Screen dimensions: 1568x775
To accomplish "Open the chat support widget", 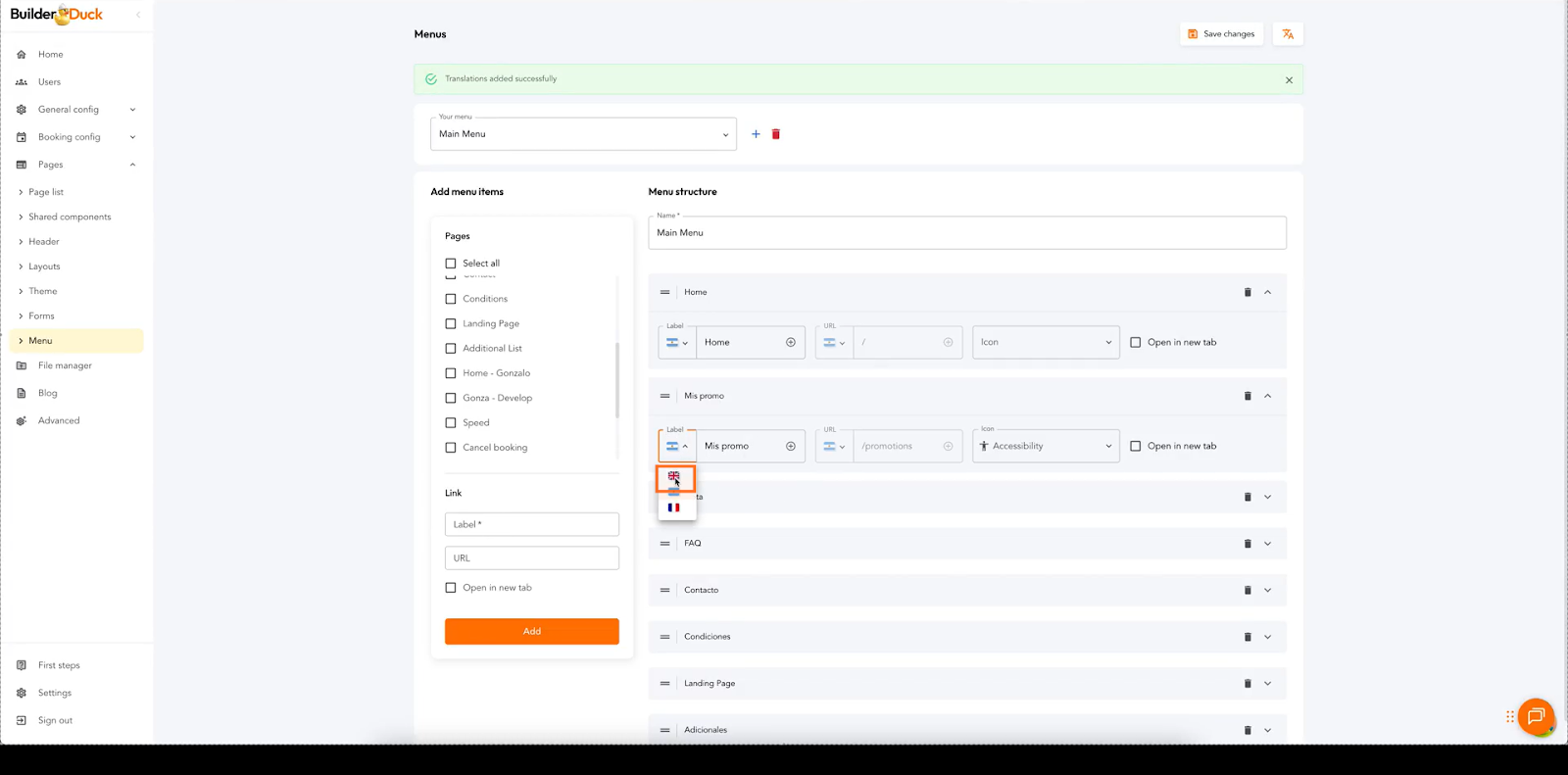I will (1535, 716).
